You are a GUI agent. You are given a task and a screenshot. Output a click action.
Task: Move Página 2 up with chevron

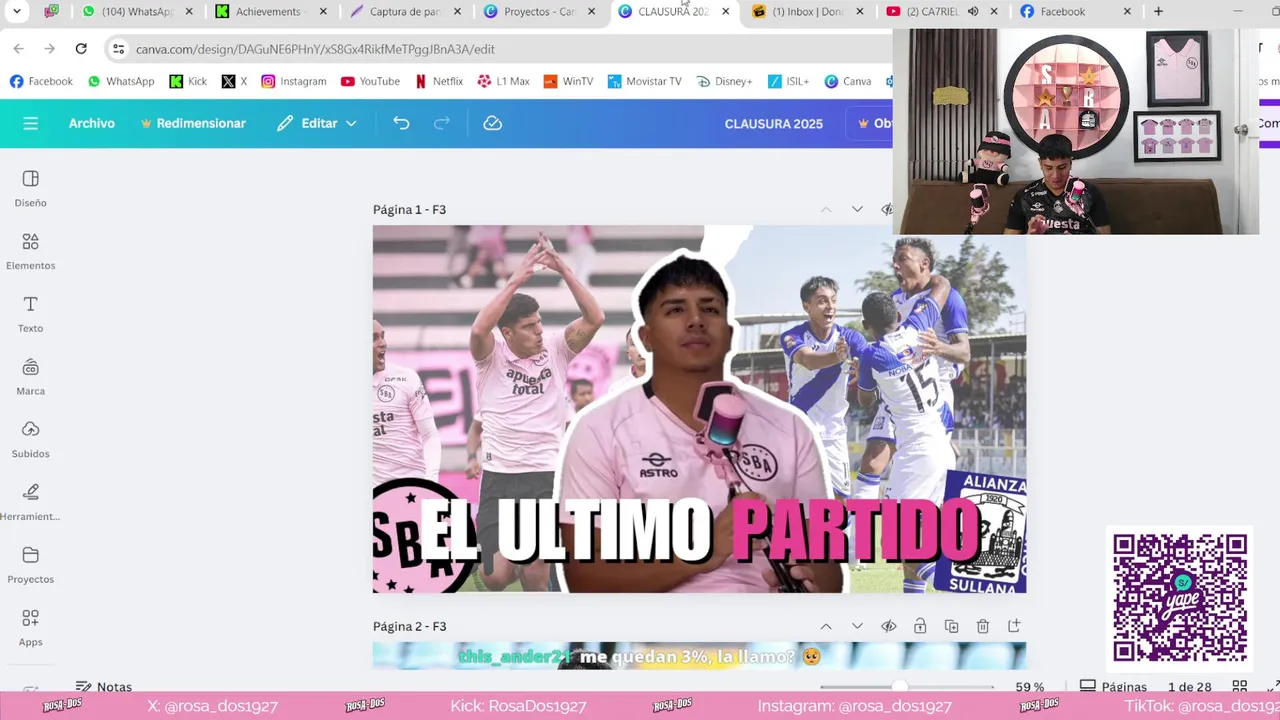(x=826, y=626)
